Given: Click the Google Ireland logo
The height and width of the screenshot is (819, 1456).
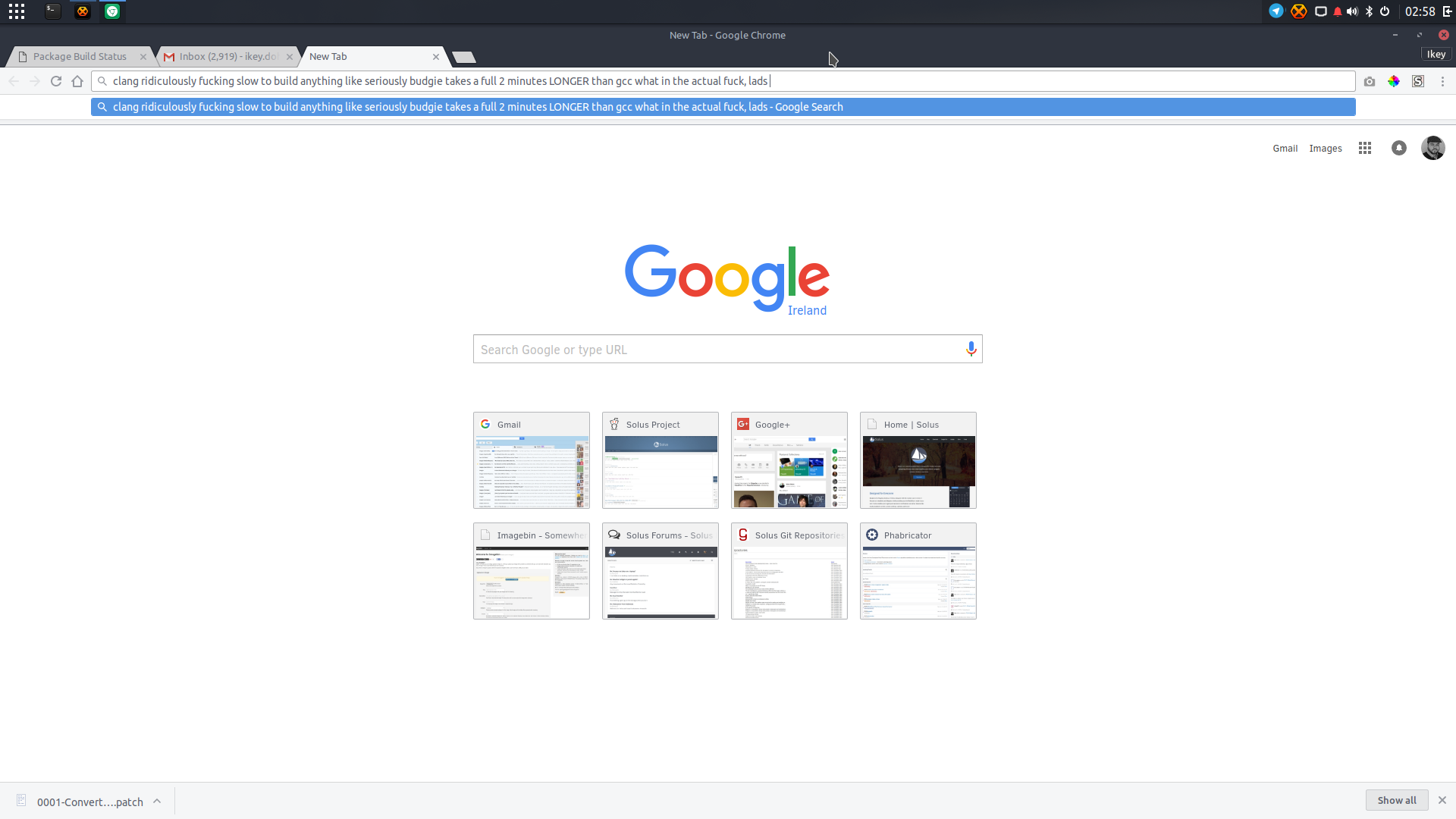Looking at the screenshot, I should (727, 279).
